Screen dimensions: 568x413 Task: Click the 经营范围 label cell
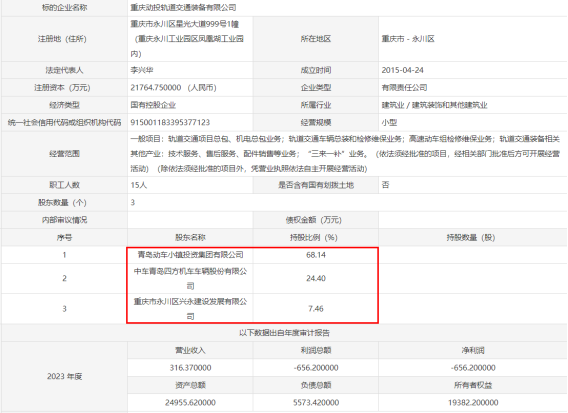click(x=64, y=154)
